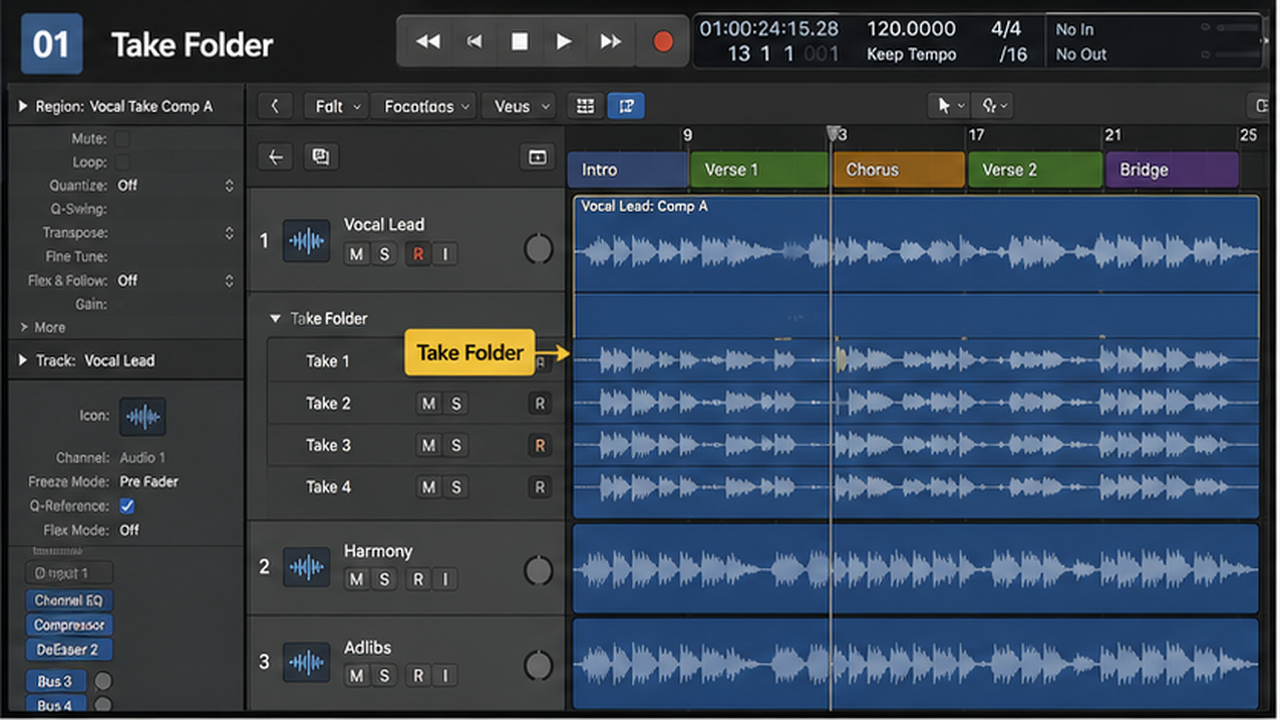Click the Bus 3 send button
Viewport: 1280px width, 720px height.
55,682
